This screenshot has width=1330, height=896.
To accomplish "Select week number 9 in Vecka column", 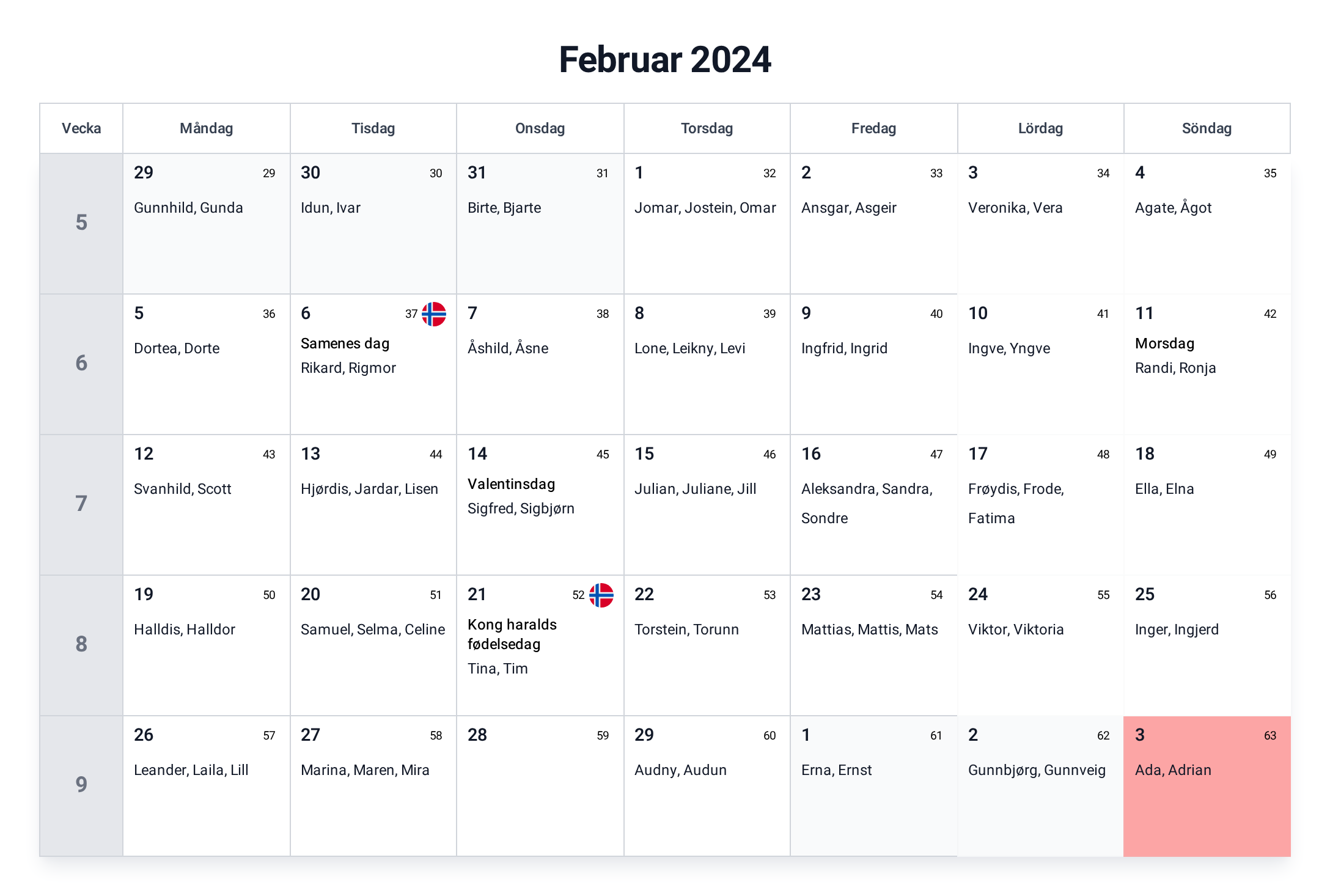I will pos(81,786).
